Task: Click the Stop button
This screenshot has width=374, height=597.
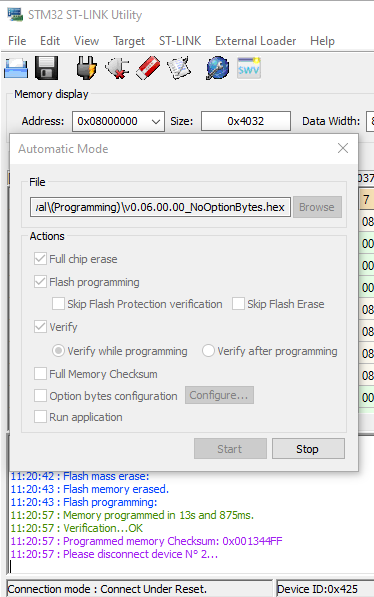Action: pos(308,449)
